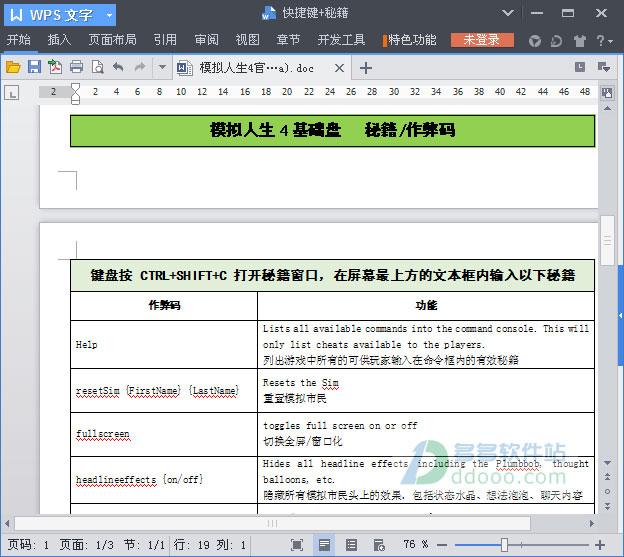This screenshot has width=624, height=557.
Task: Select the 模拟人生4官…a).doc document tab
Action: [x=257, y=68]
